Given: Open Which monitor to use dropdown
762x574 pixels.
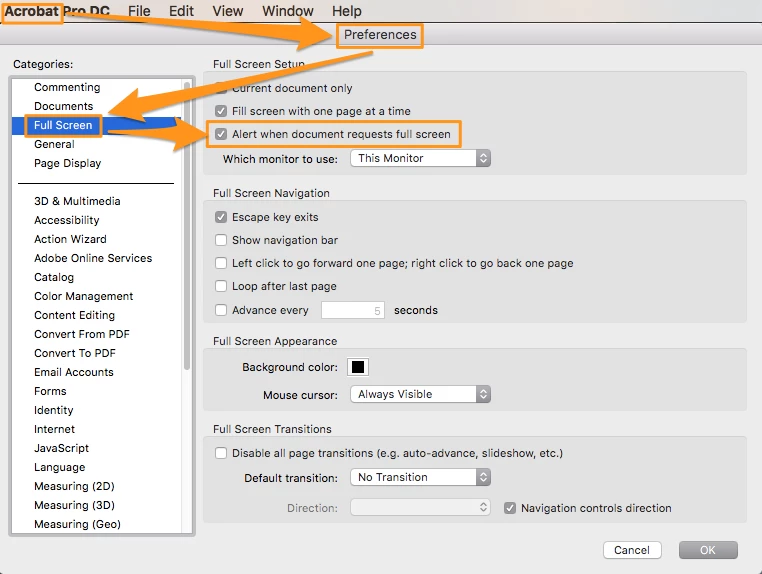Looking at the screenshot, I should click(420, 158).
